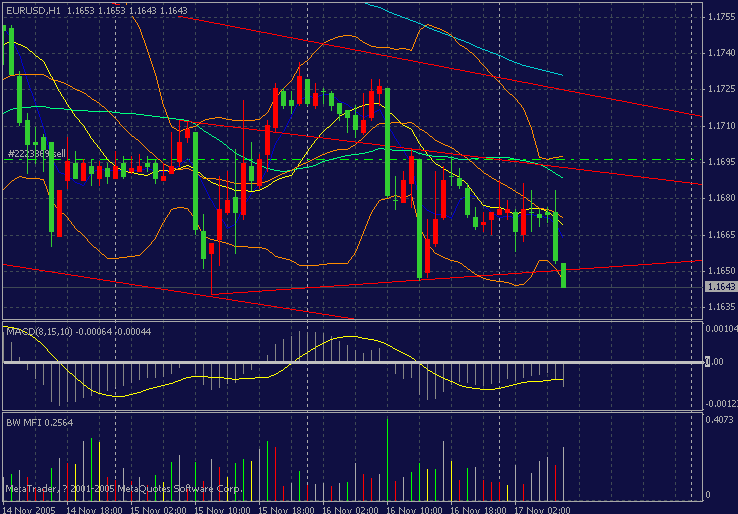Click the 1.1680 price axis label
The image size is (738, 514).
tap(721, 198)
